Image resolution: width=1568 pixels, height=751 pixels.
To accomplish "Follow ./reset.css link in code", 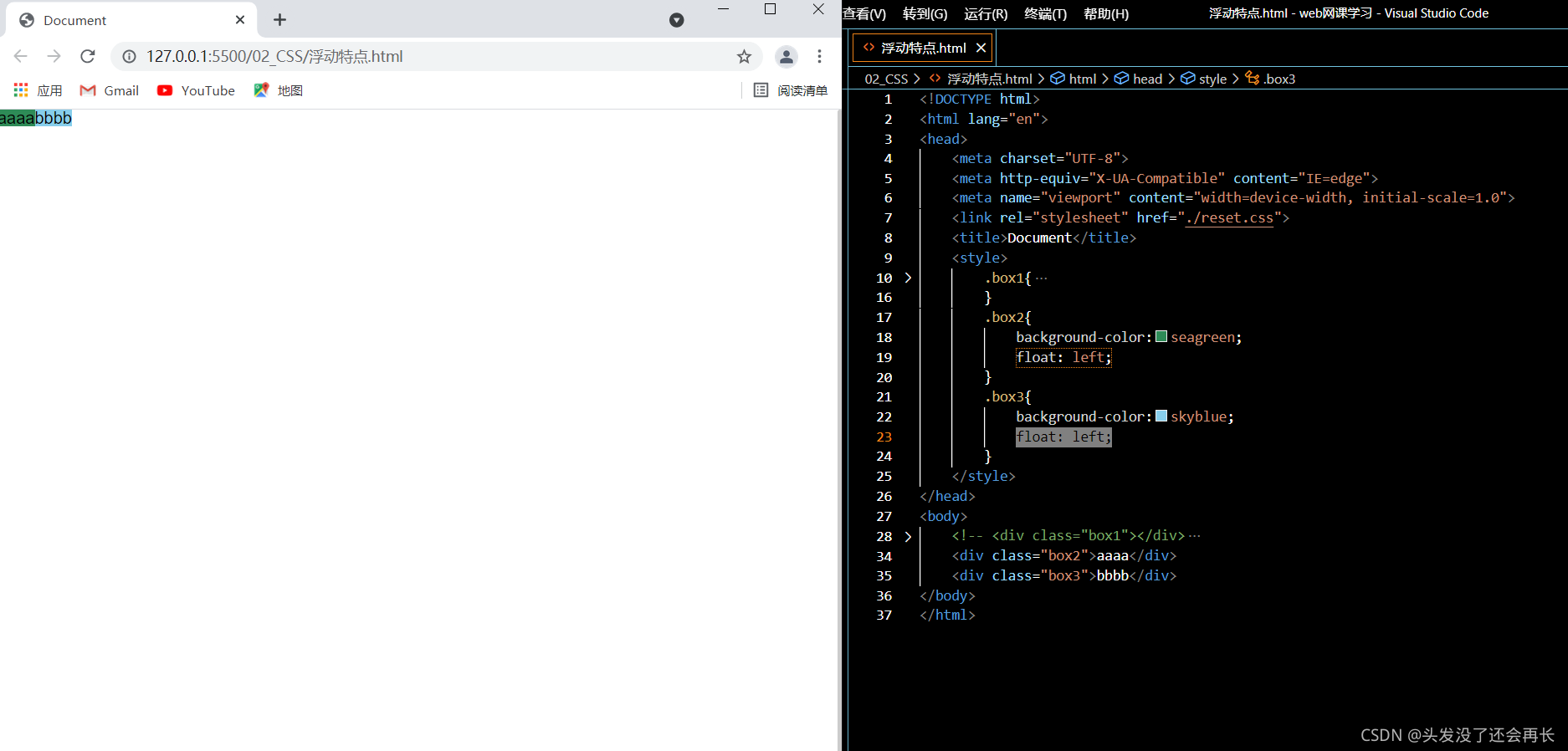I will [x=1230, y=218].
